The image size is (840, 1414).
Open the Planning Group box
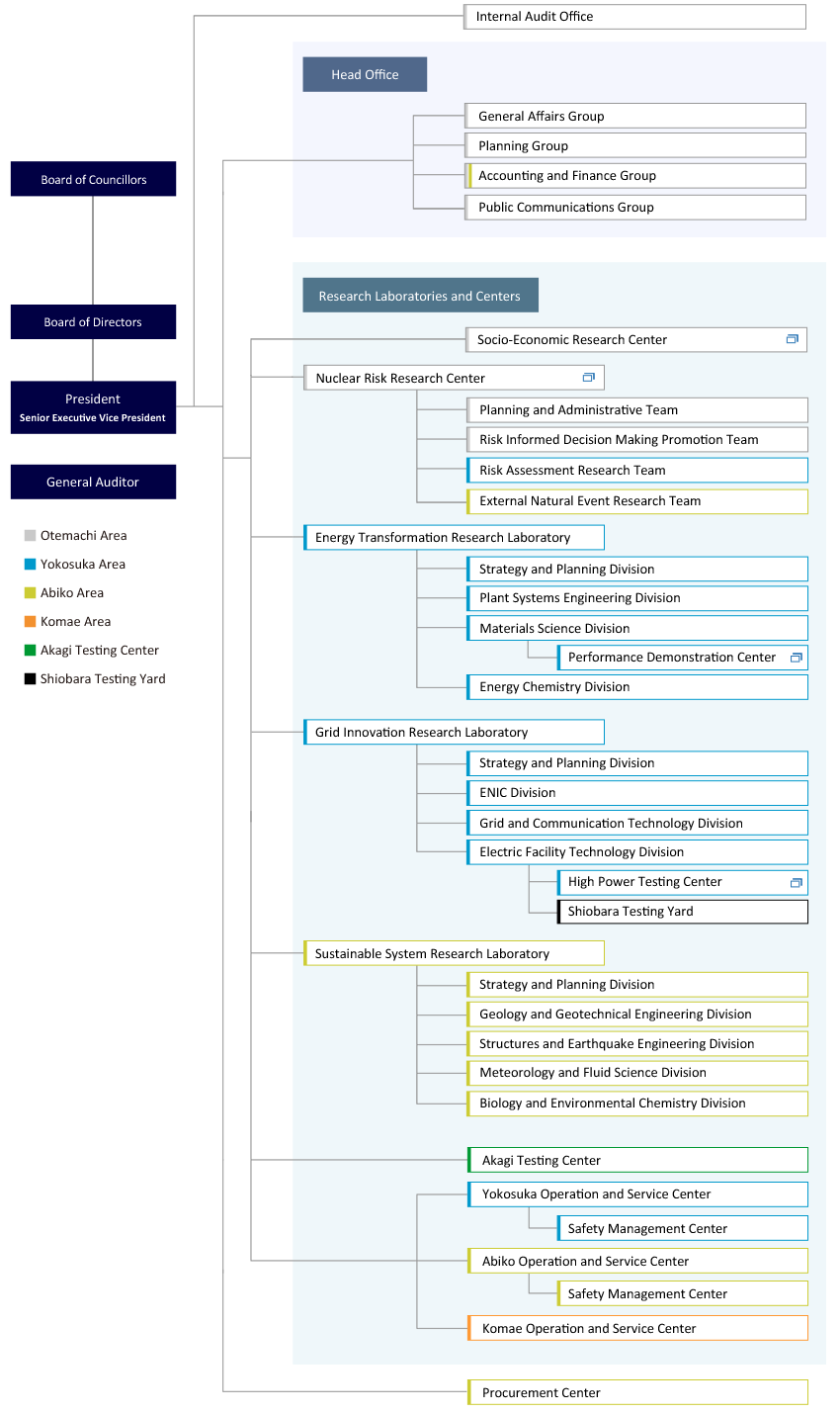(x=635, y=145)
